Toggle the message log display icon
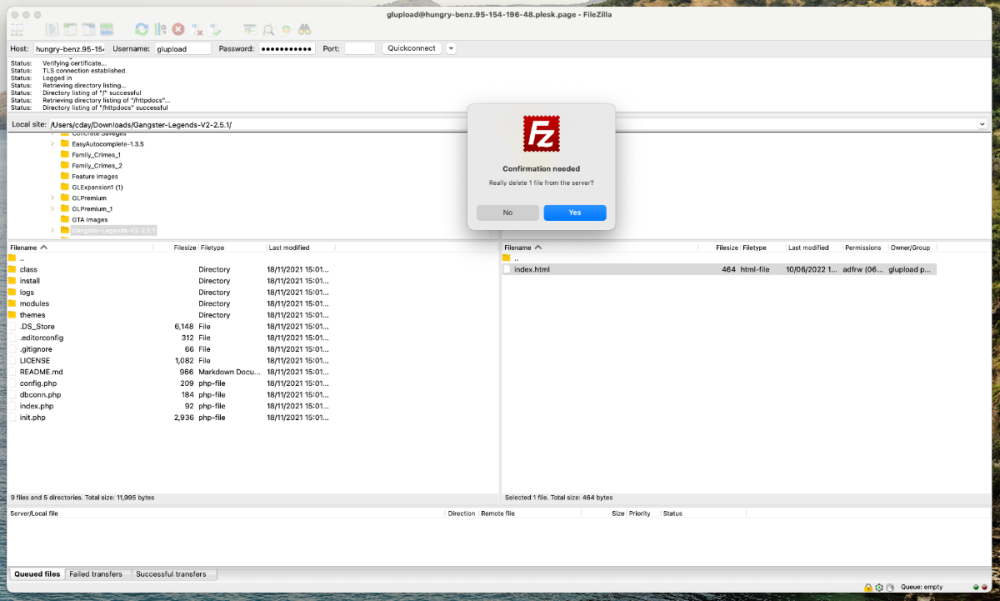The height and width of the screenshot is (601, 1000). (52, 30)
